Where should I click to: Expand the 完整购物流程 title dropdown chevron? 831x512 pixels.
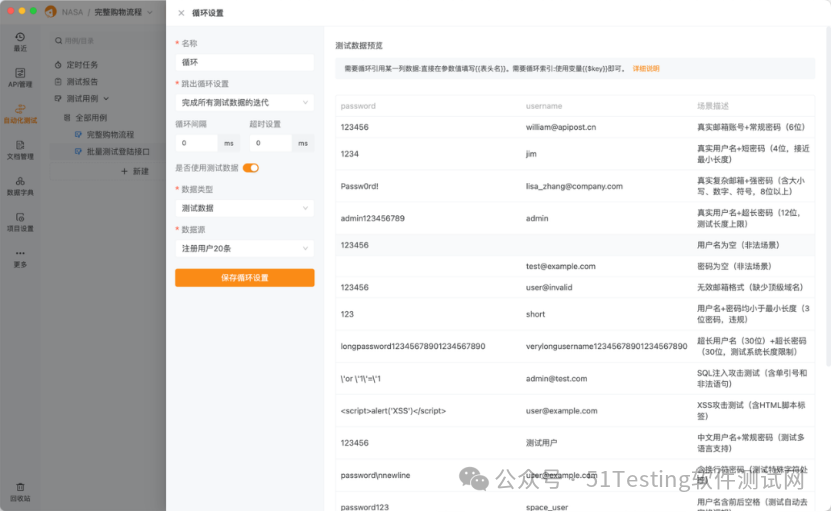coord(149,12)
